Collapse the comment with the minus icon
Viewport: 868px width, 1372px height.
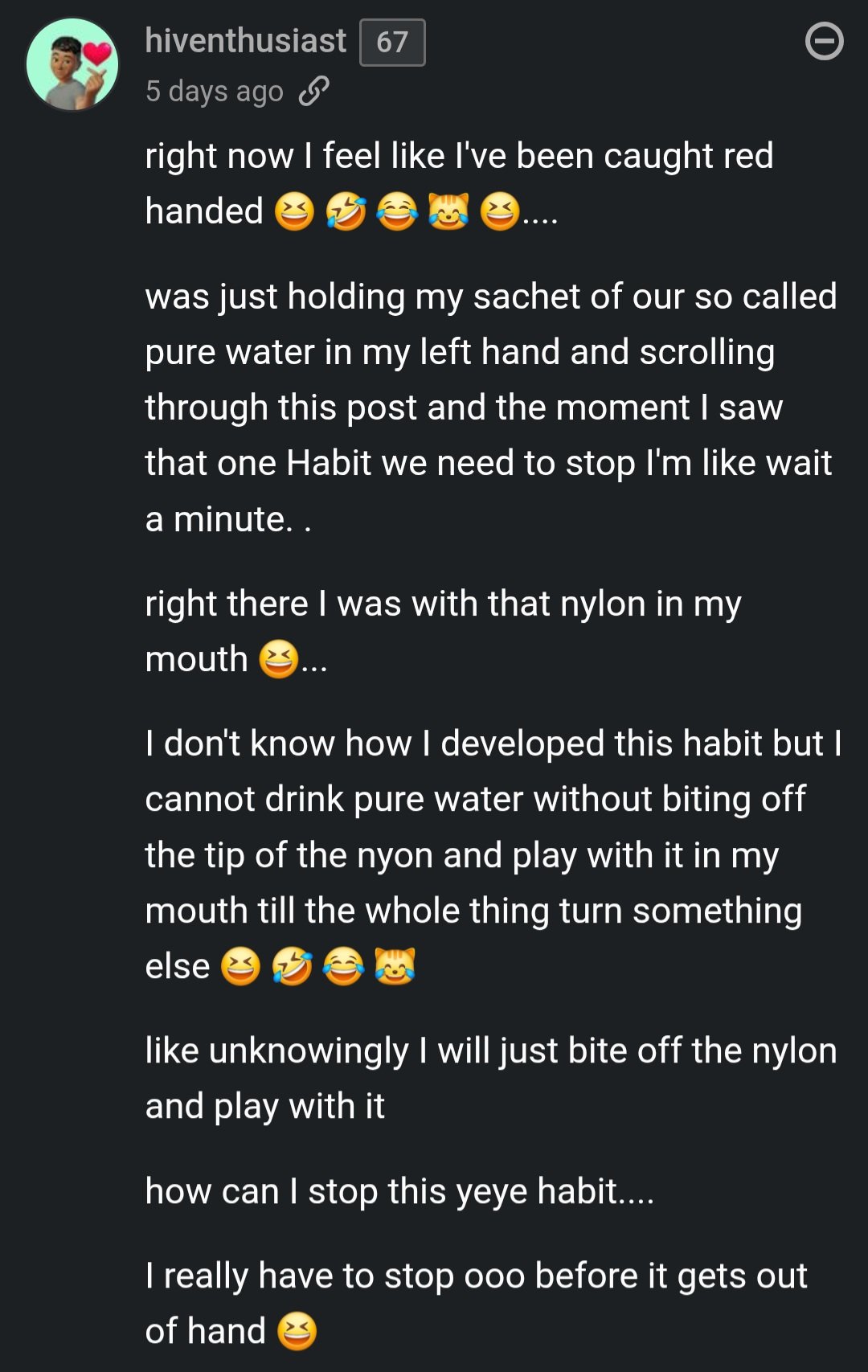pyautogui.click(x=824, y=42)
